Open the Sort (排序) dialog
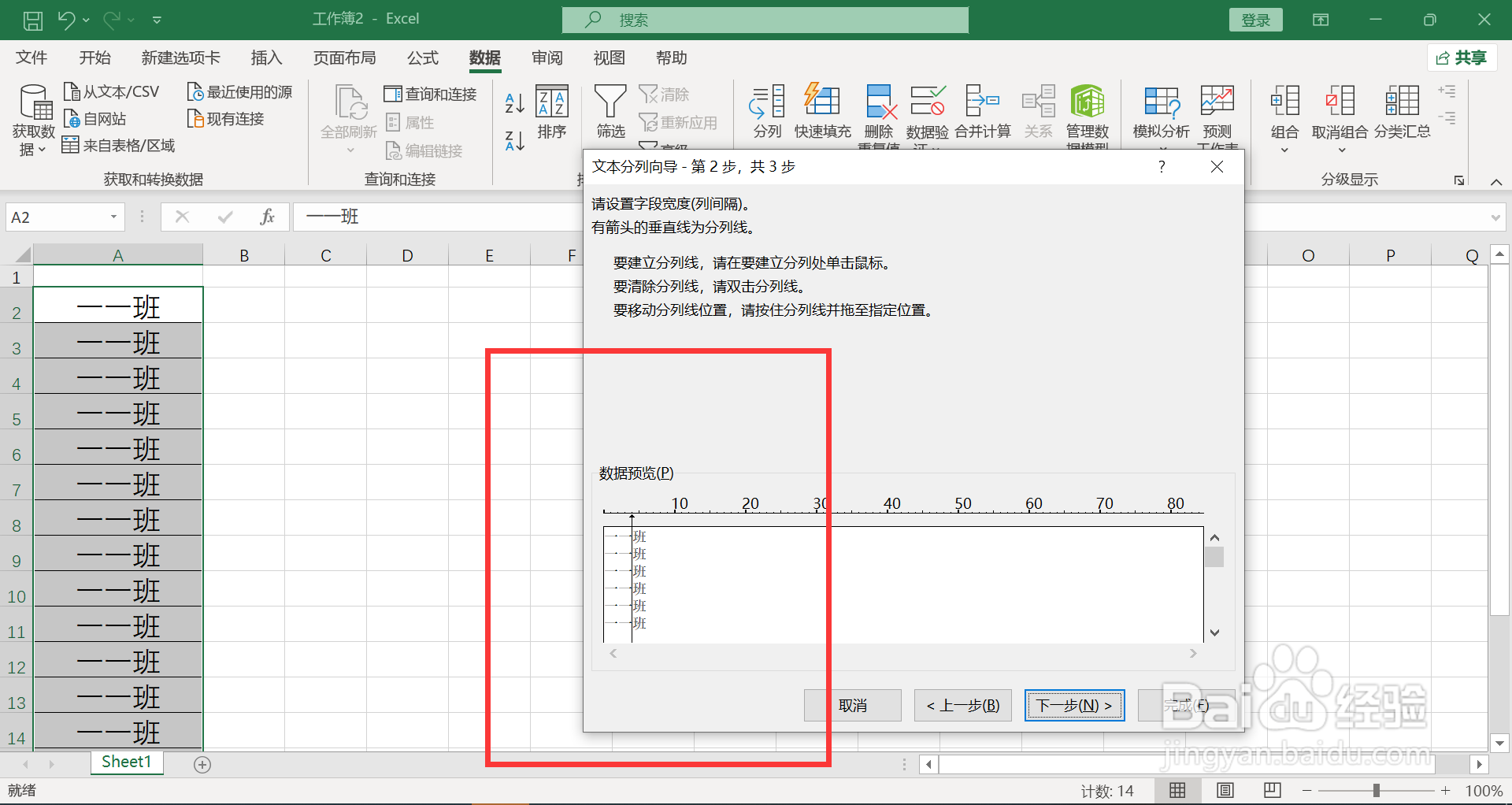This screenshot has height=805, width=1512. 552,113
